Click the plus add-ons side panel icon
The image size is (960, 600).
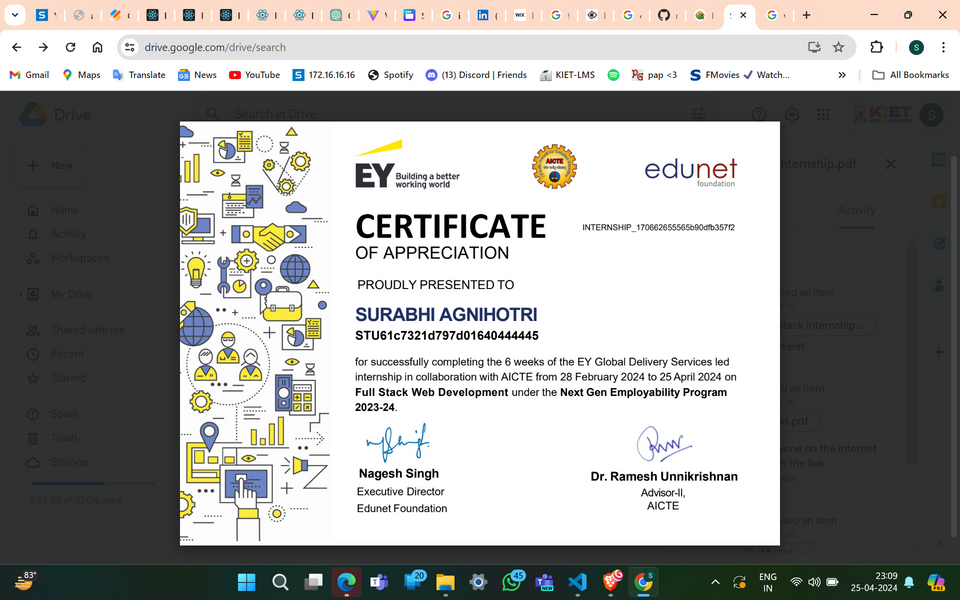tap(939, 352)
